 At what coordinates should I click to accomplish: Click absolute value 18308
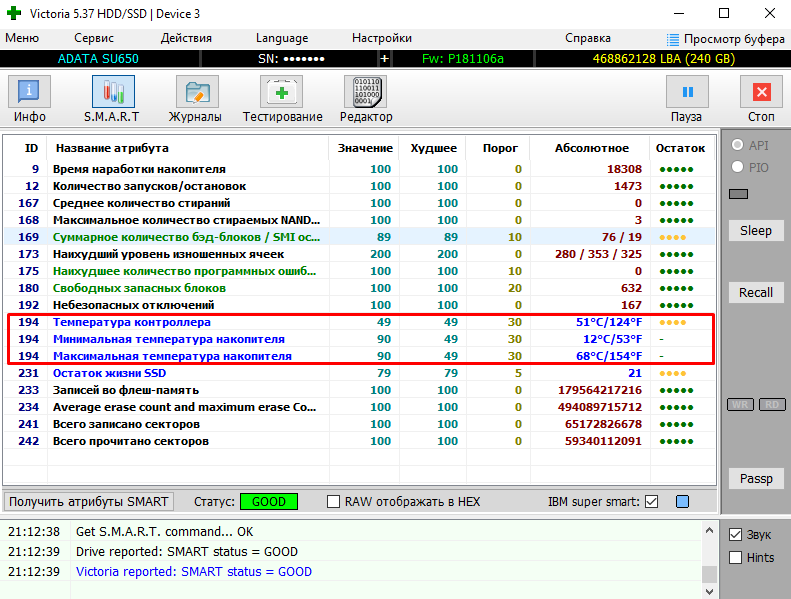point(624,169)
